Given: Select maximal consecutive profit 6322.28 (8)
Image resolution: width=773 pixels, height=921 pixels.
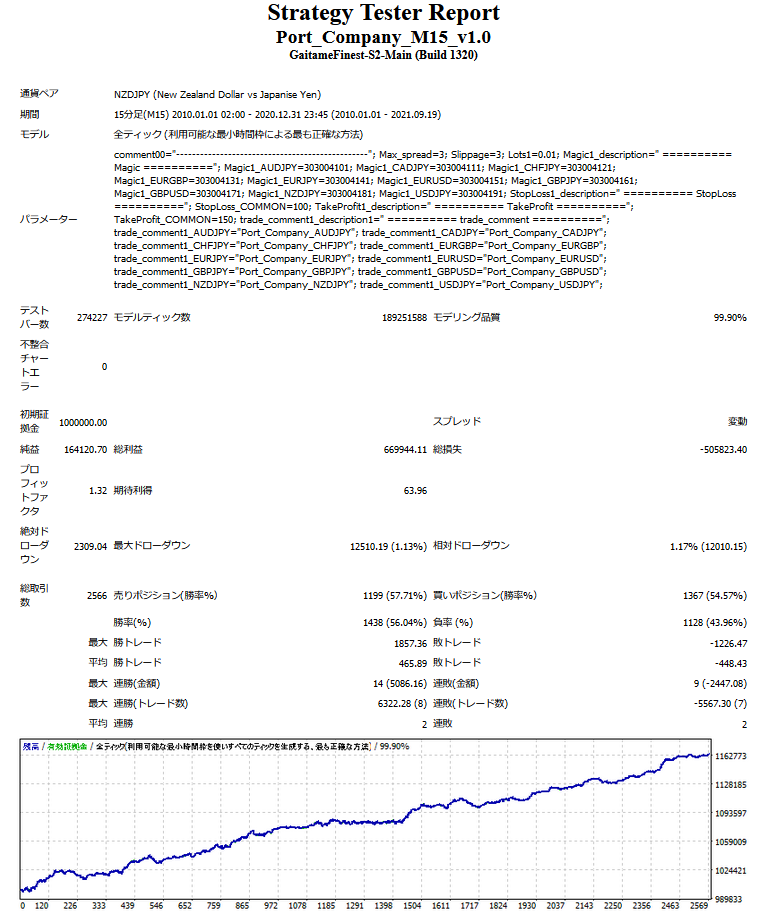Looking at the screenshot, I should (402, 704).
